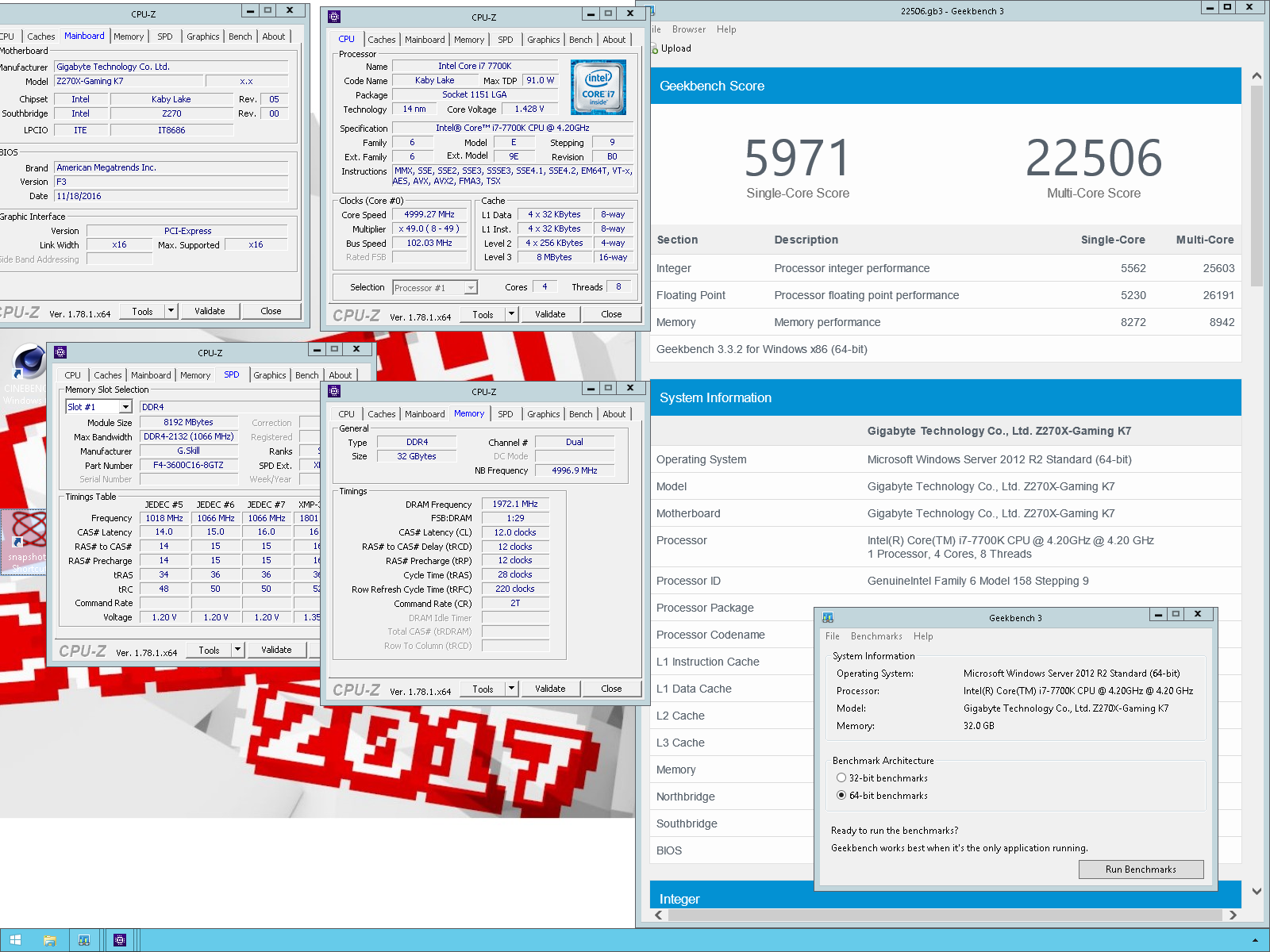1270x952 pixels.
Task: Expand Tools arrow in CPU-Z Memory window
Action: tap(511, 689)
